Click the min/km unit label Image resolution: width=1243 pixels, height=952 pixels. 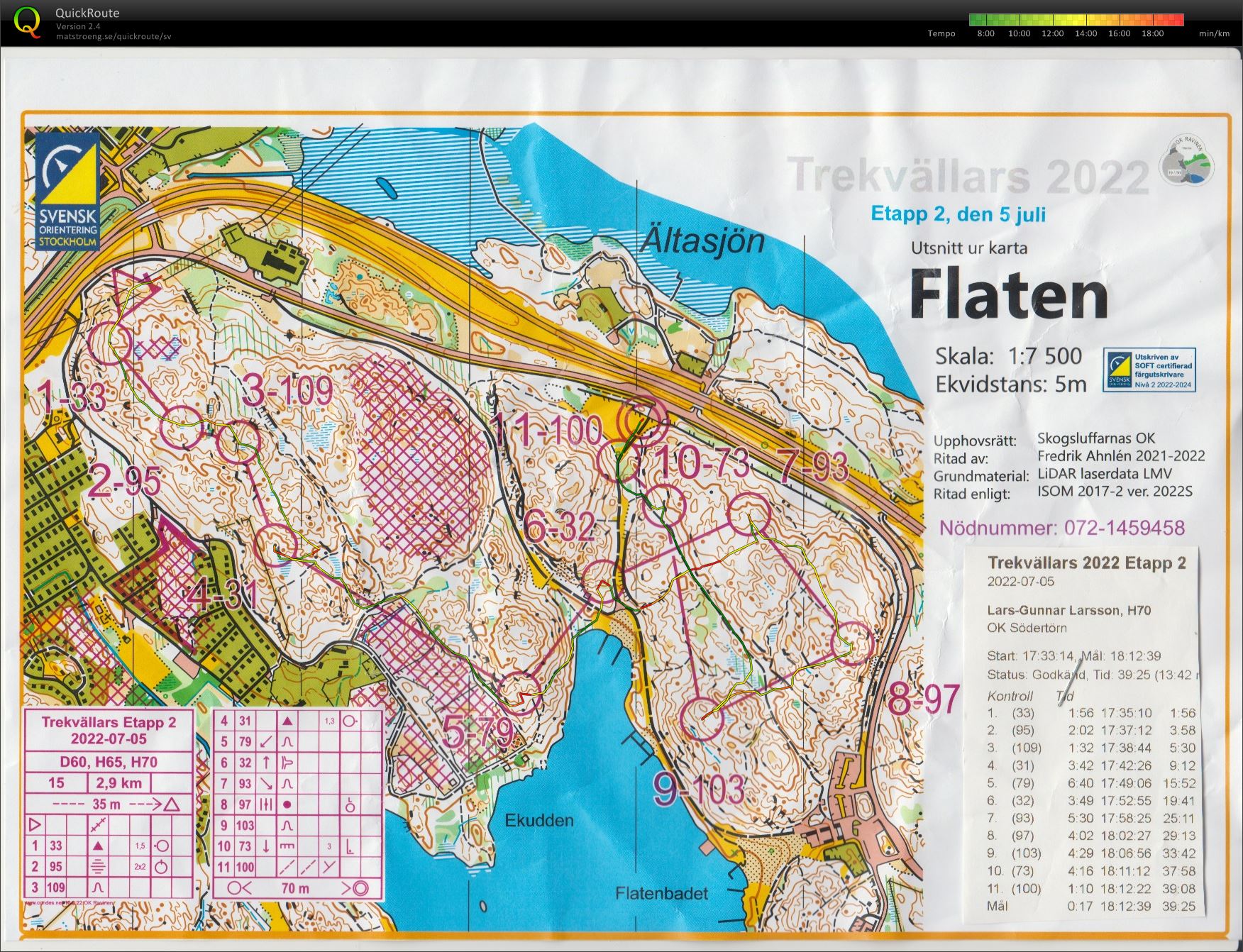click(x=1214, y=33)
